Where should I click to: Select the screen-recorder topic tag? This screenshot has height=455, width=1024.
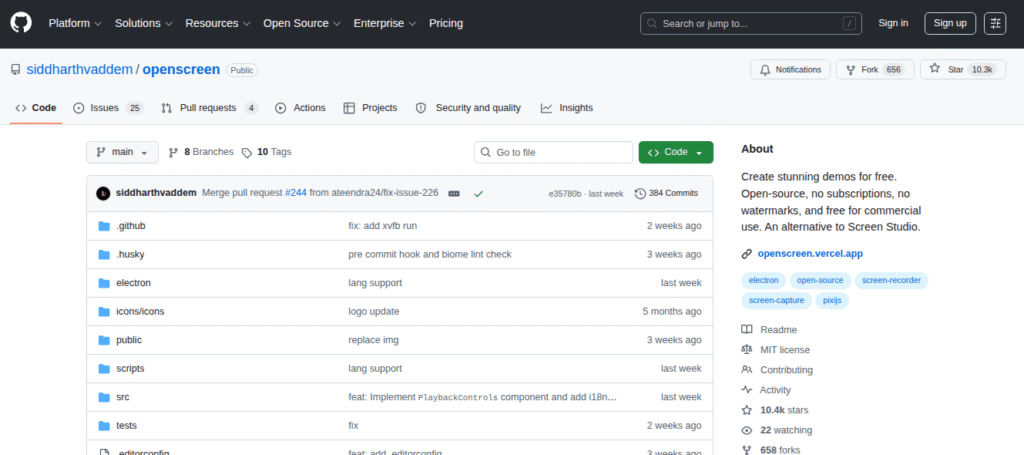click(x=891, y=280)
